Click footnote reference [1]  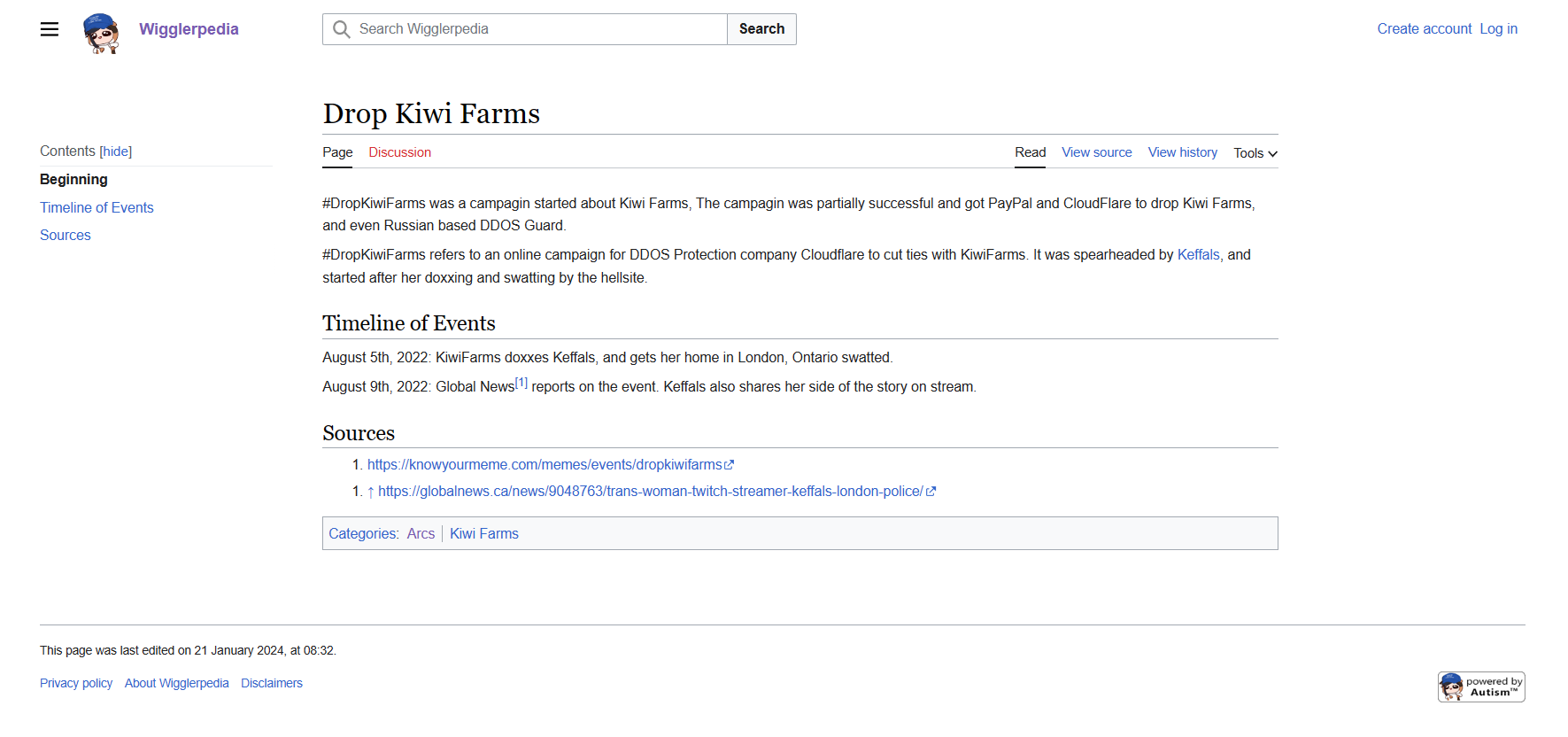[521, 383]
